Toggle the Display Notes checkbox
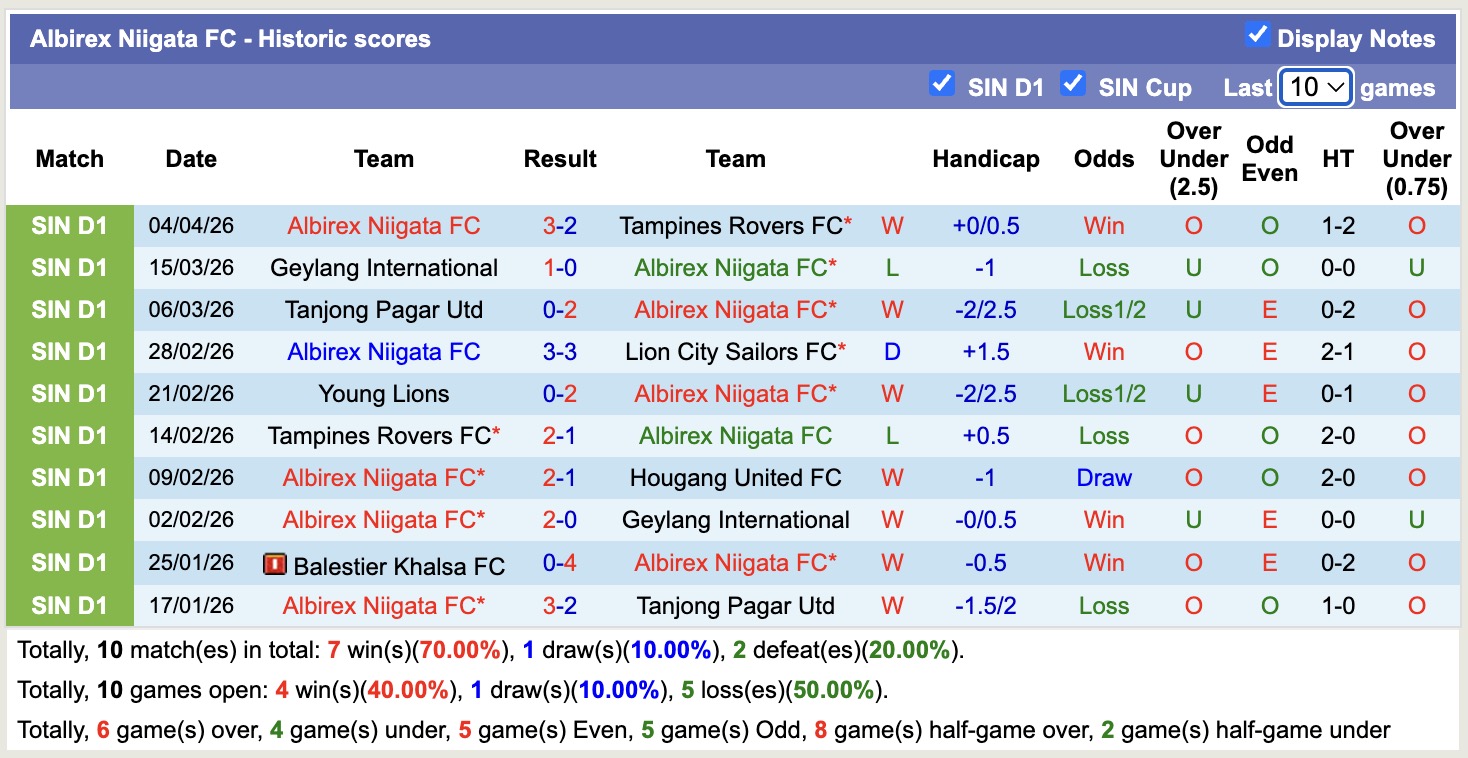The height and width of the screenshot is (758, 1468). pyautogui.click(x=1257, y=36)
